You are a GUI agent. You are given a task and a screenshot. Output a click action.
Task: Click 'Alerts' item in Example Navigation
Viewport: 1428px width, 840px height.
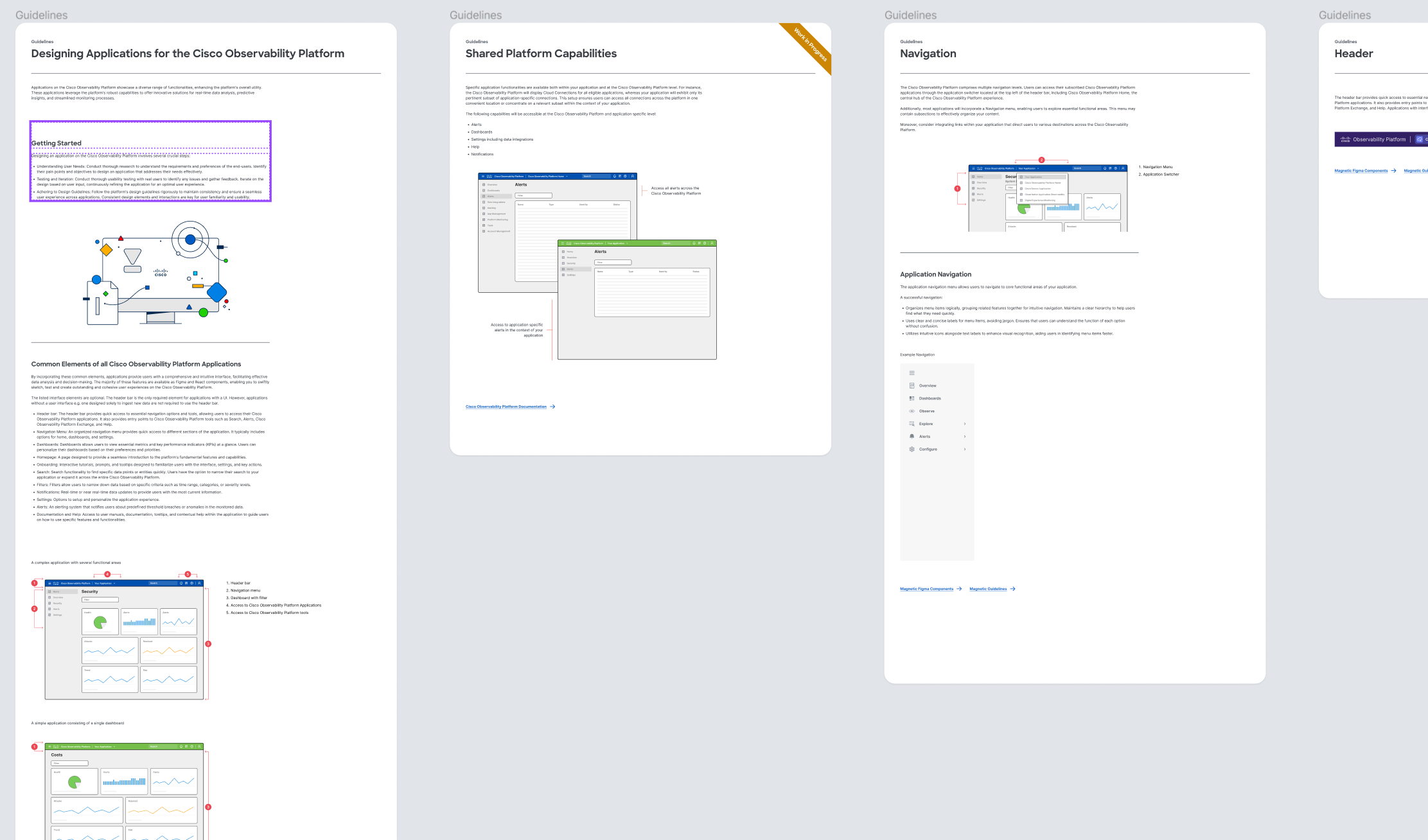pos(924,437)
